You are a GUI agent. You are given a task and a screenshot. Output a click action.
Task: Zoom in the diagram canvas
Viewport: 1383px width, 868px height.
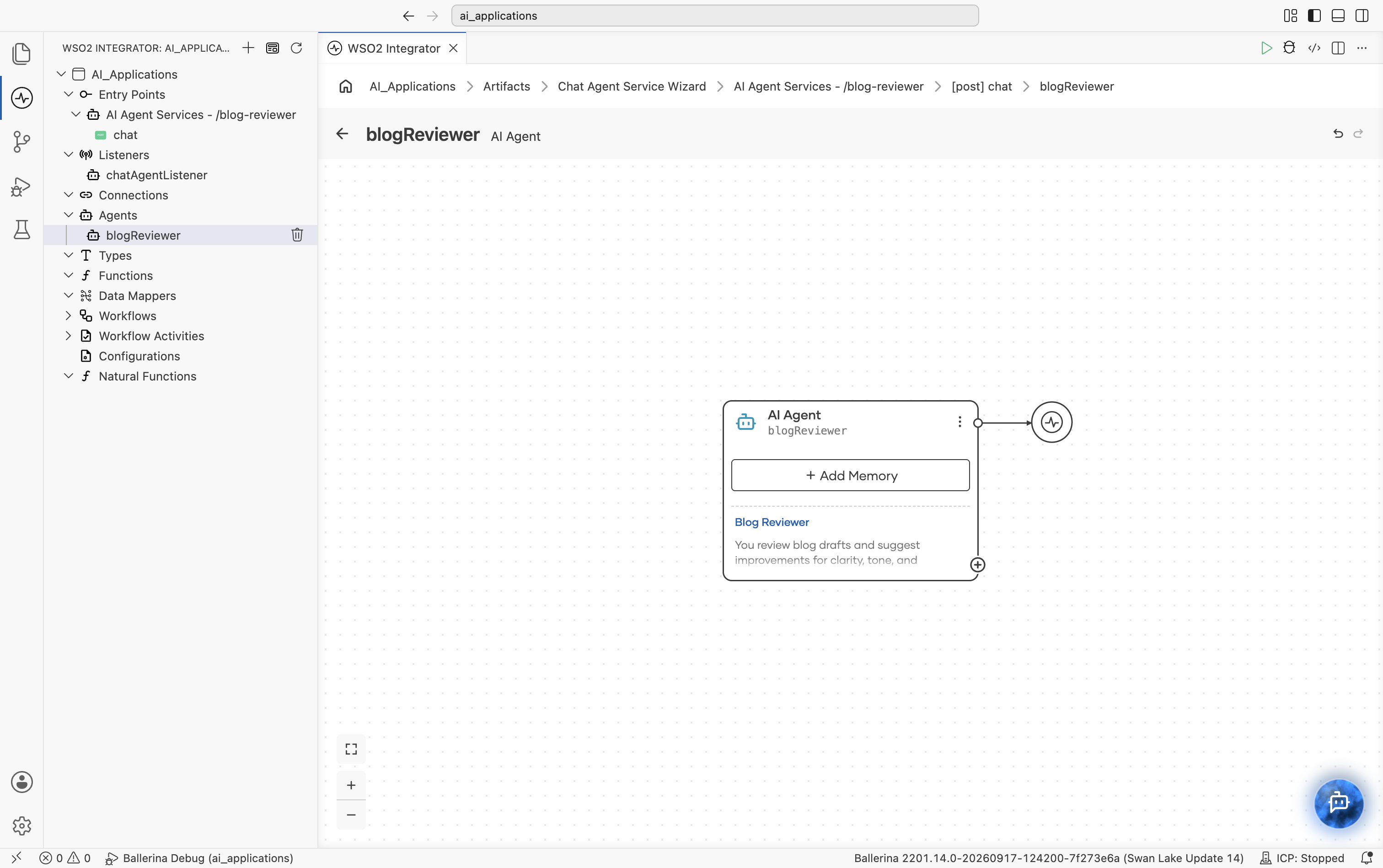point(351,785)
